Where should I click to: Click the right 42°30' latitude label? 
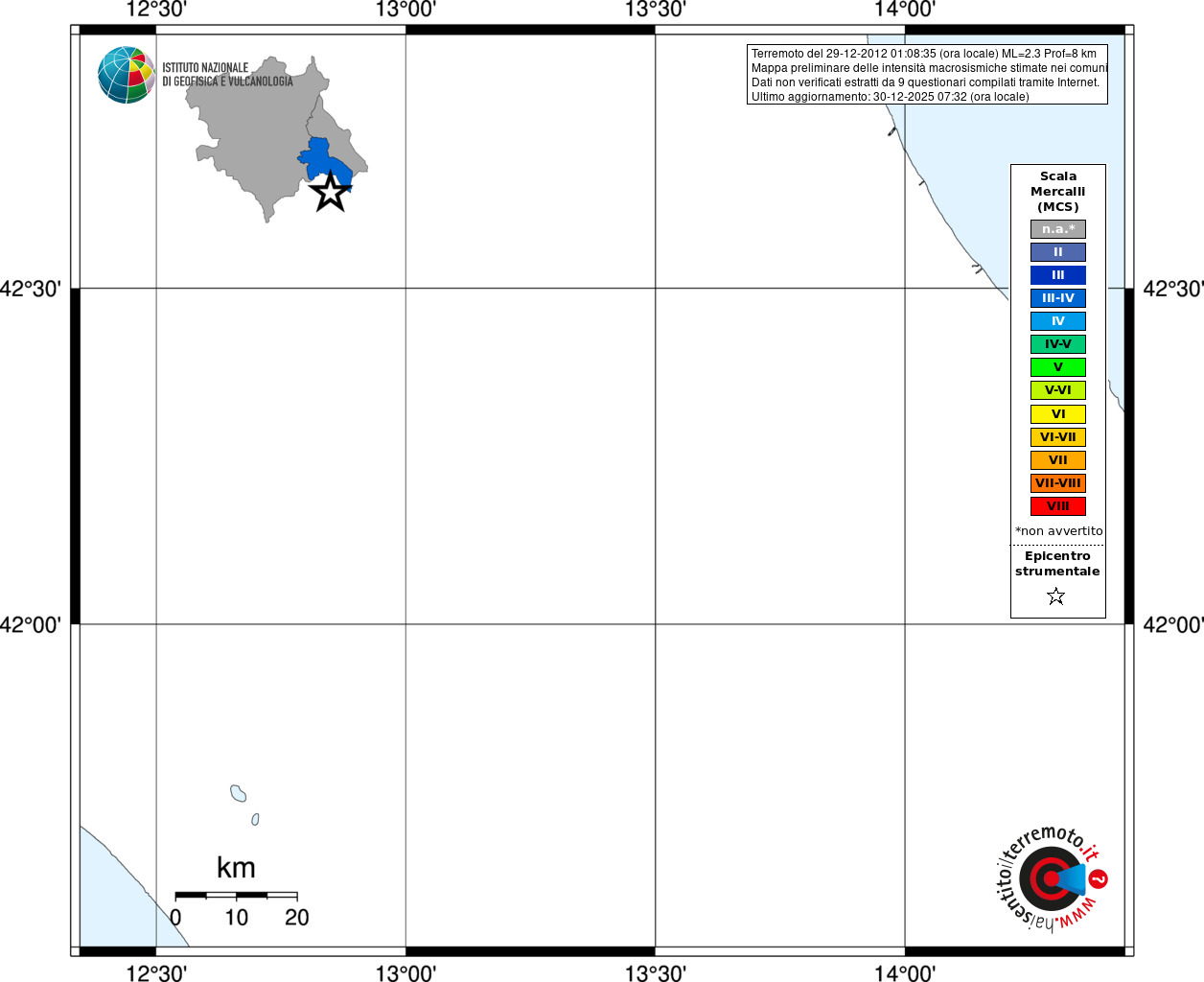[1173, 289]
